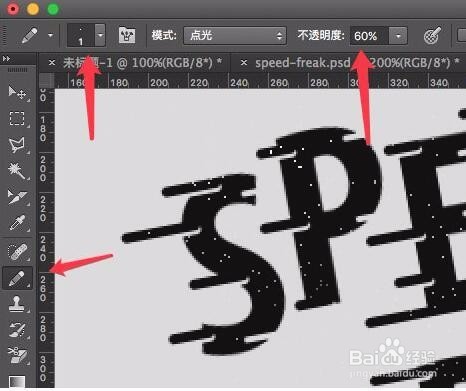The height and width of the screenshot is (391, 466).
Task: Open the brush size preset dropdown
Action: click(100, 35)
